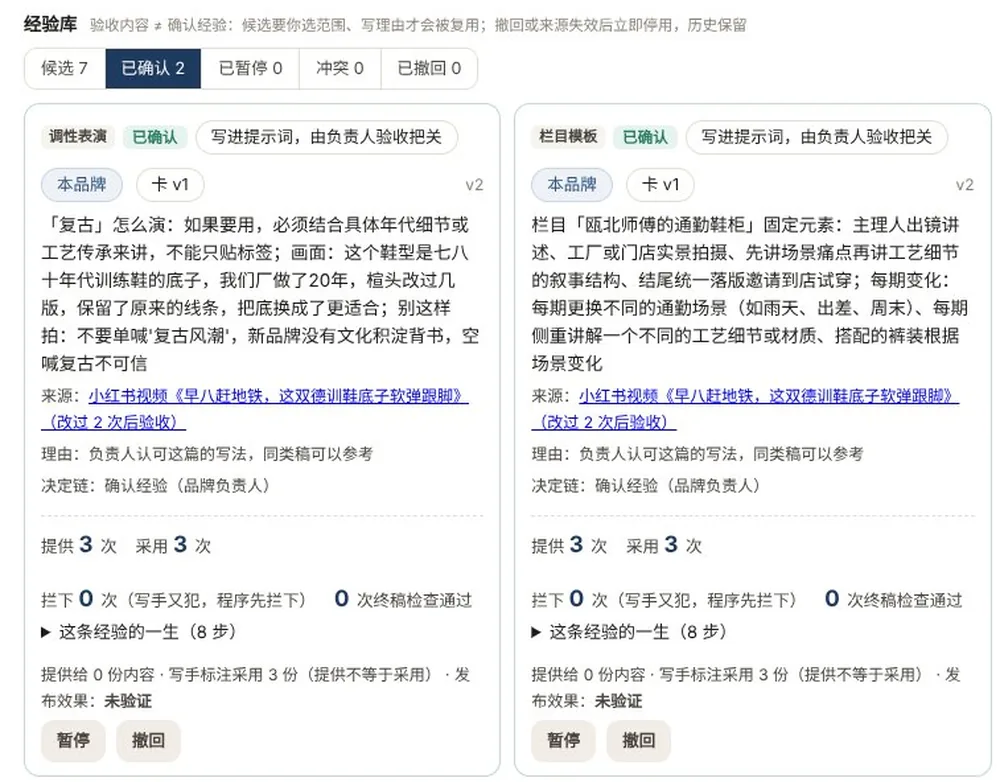This screenshot has height=782, width=1000.
Task: Open the 冲突 0 tab
Action: point(340,68)
